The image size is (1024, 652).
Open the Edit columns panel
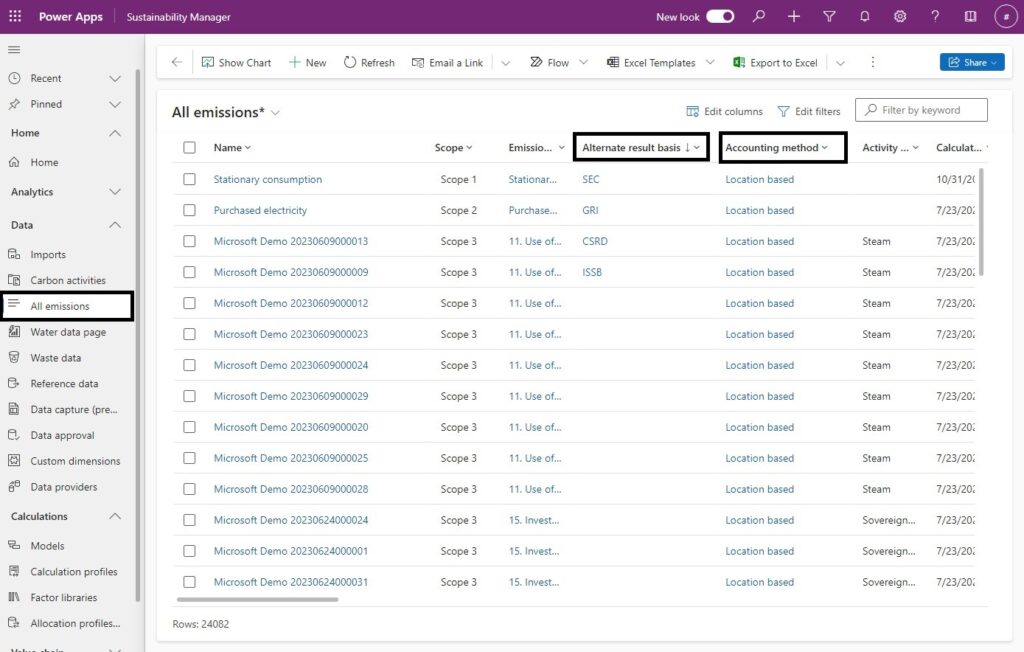(724, 110)
